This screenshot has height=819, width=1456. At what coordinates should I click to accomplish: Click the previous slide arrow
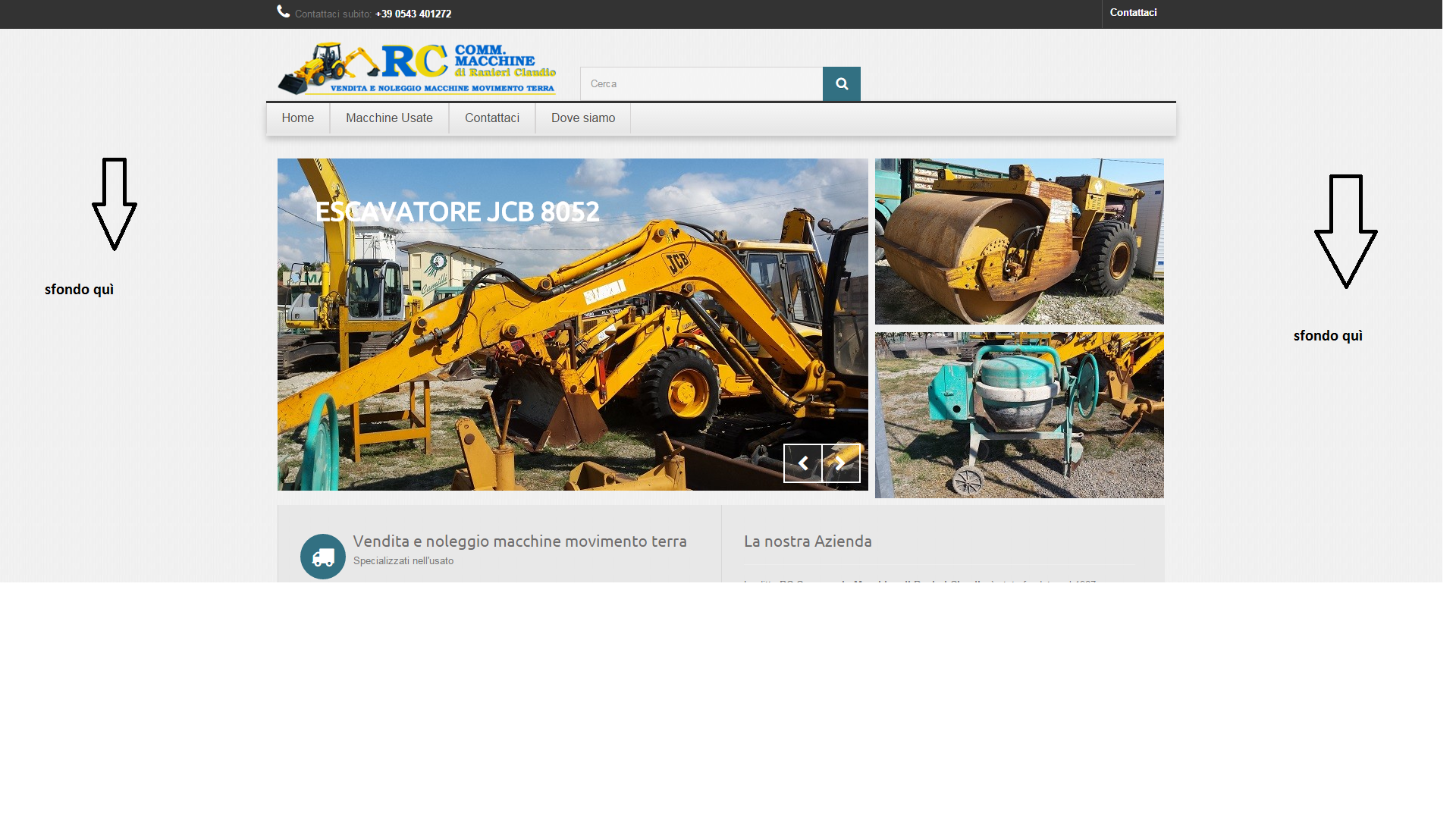pyautogui.click(x=802, y=463)
